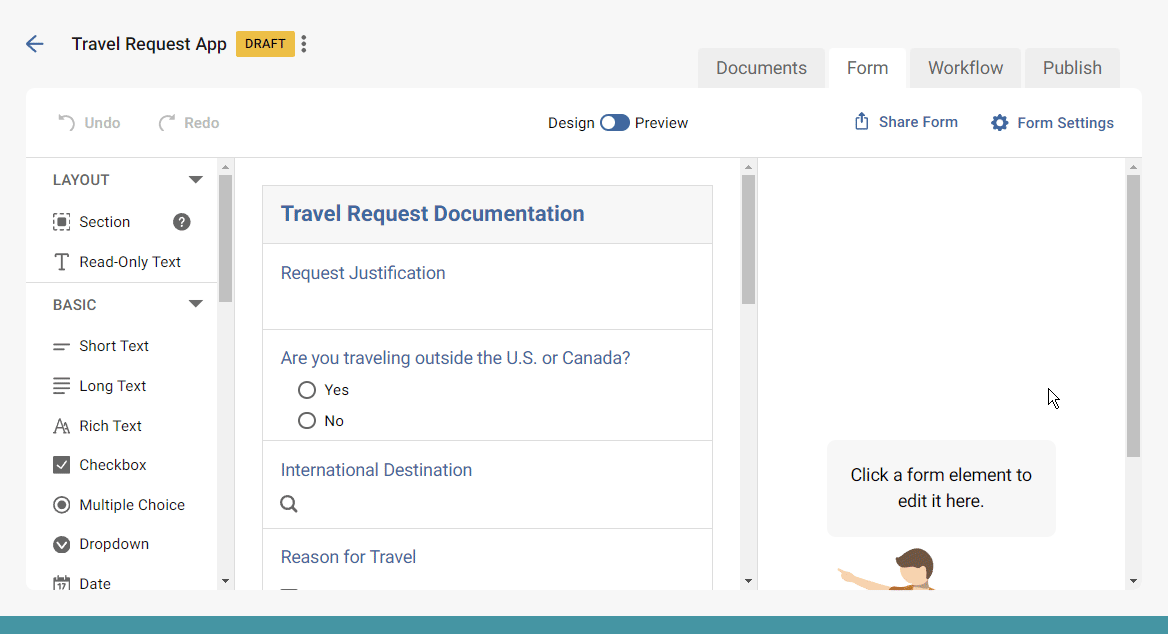Collapse the BASIC panel section

195,304
